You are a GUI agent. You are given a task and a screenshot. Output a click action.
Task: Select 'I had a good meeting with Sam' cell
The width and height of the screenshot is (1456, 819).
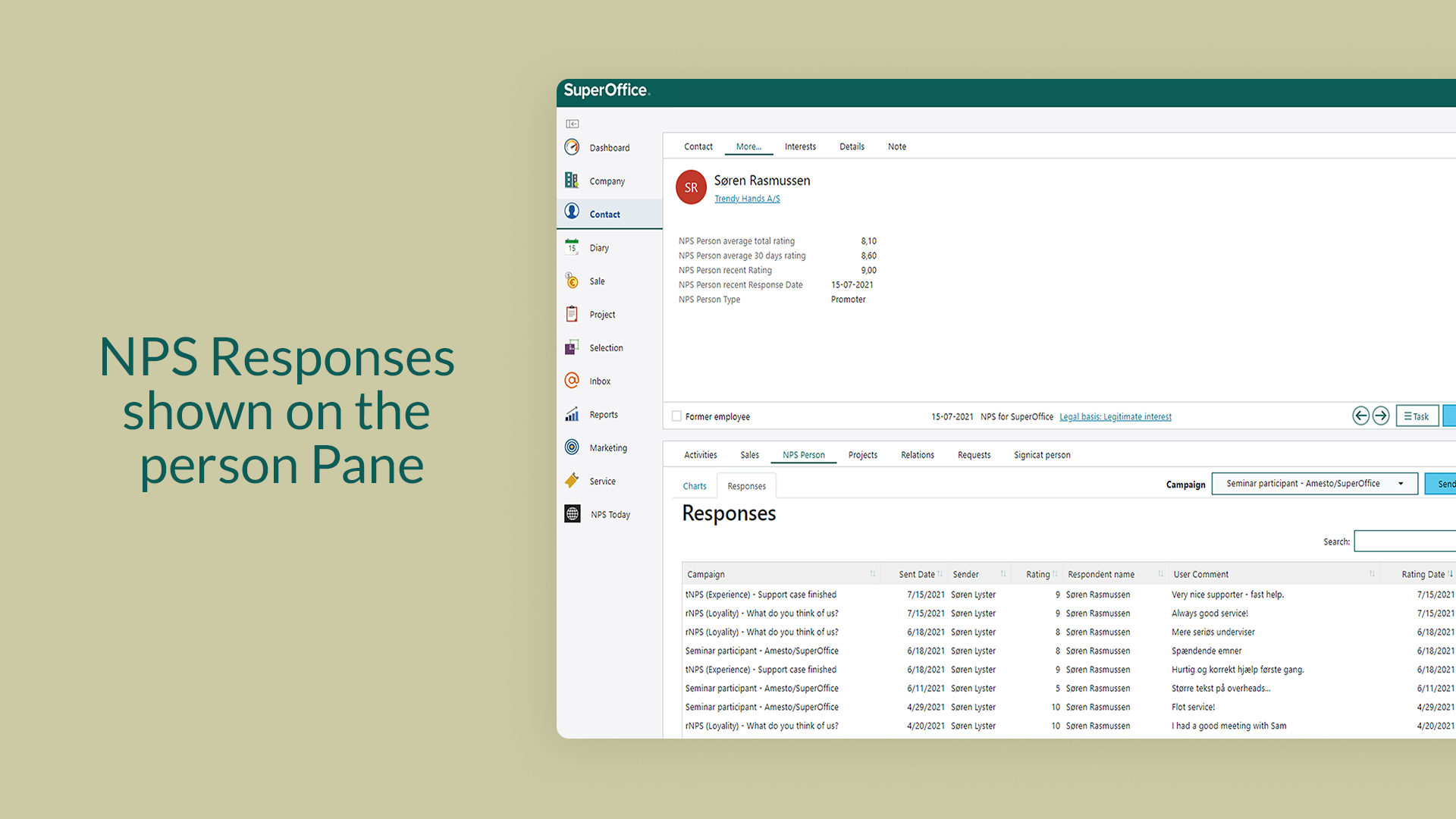pyautogui.click(x=1228, y=726)
